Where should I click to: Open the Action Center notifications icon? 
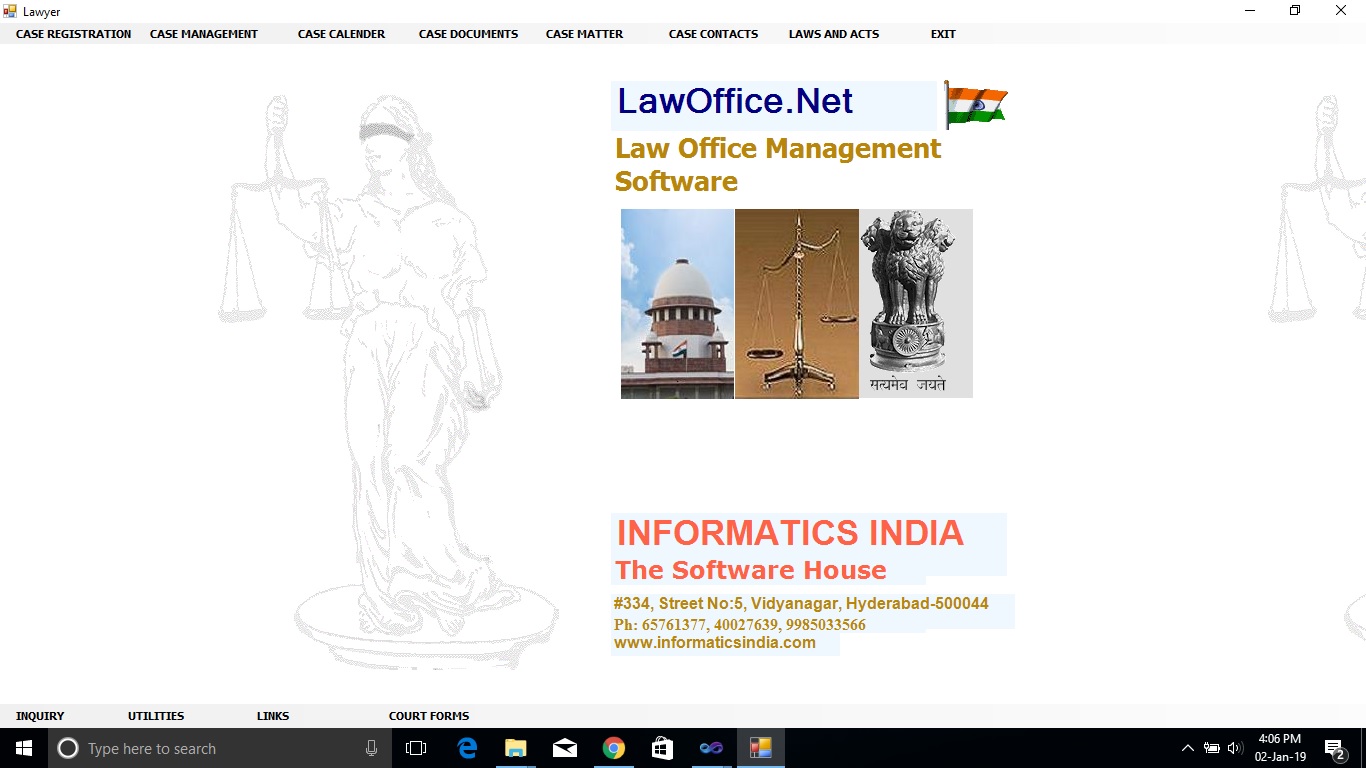point(1334,748)
